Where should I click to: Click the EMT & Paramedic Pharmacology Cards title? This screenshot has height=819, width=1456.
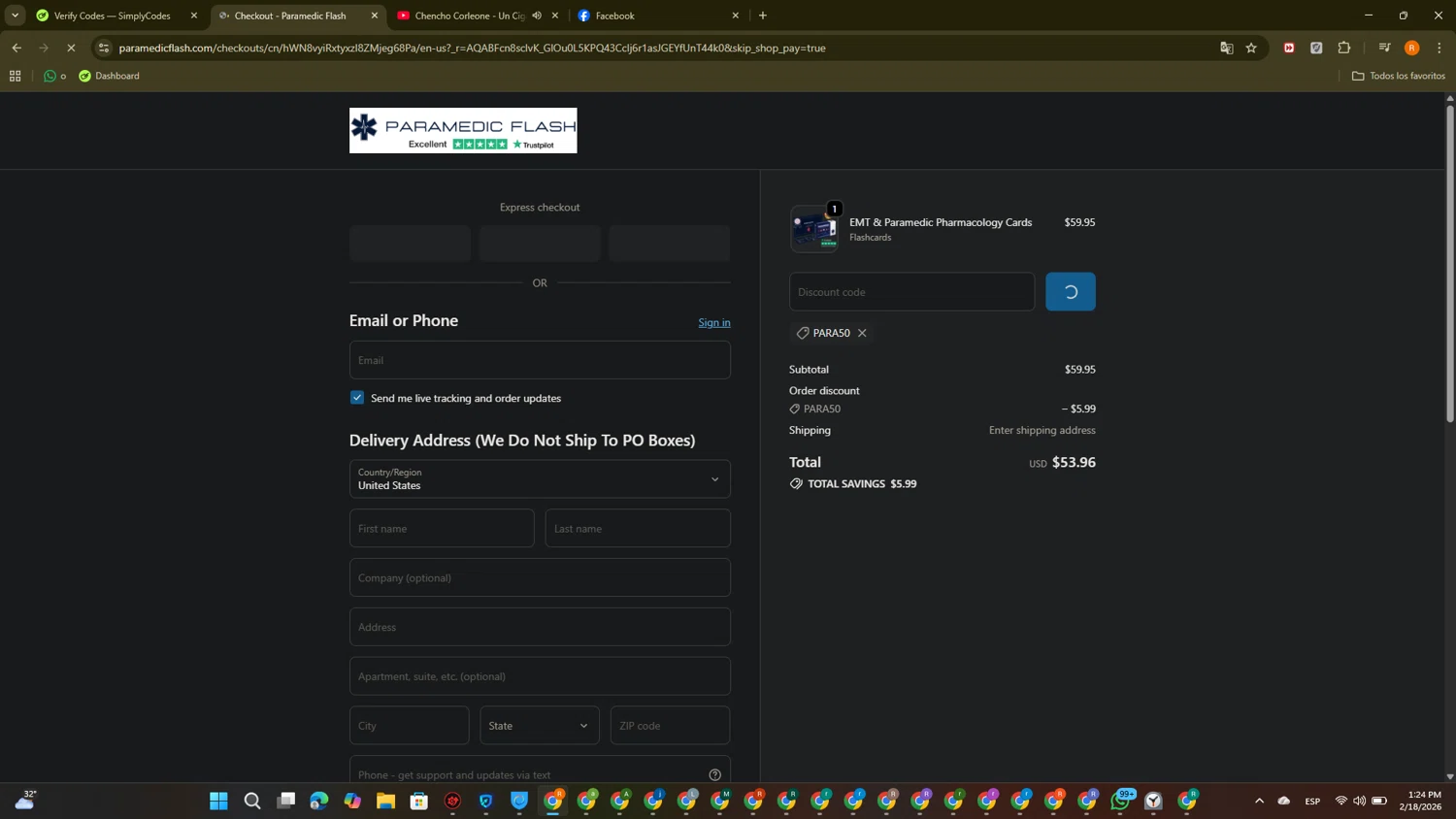coord(941,222)
